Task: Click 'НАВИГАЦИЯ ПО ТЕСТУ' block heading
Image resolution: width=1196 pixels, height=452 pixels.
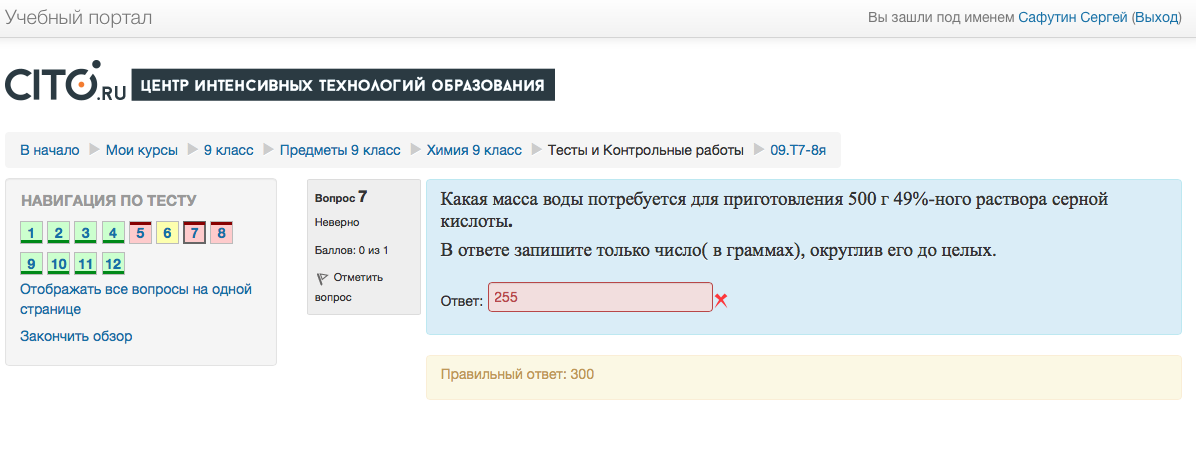Action: tap(108, 200)
